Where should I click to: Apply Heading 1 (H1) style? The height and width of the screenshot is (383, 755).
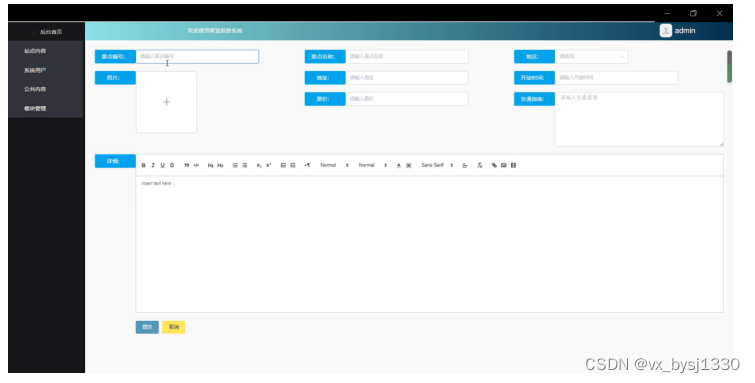pyautogui.click(x=210, y=165)
